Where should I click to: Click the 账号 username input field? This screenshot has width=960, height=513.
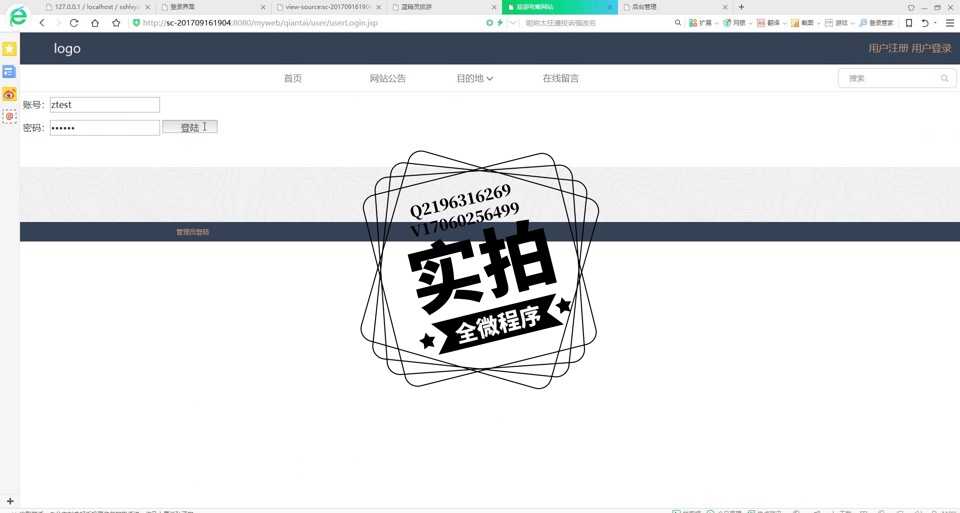tap(105, 105)
